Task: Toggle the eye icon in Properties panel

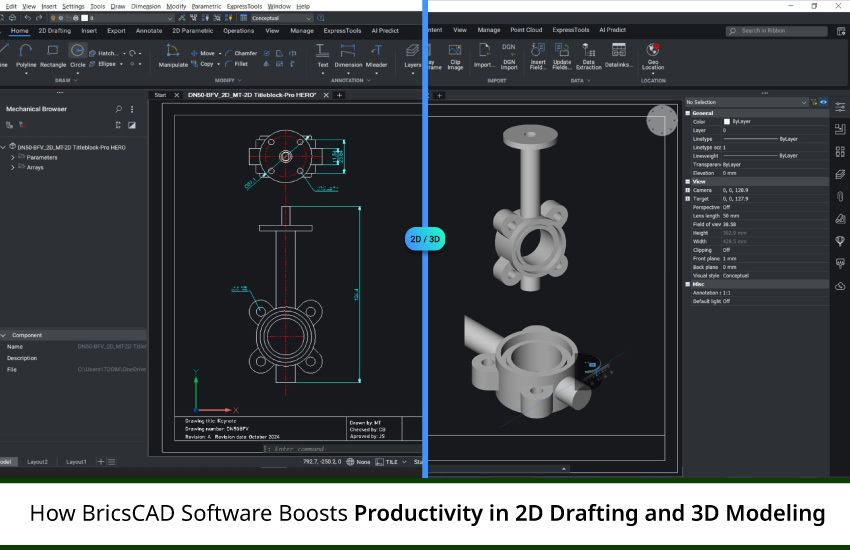Action: click(823, 102)
